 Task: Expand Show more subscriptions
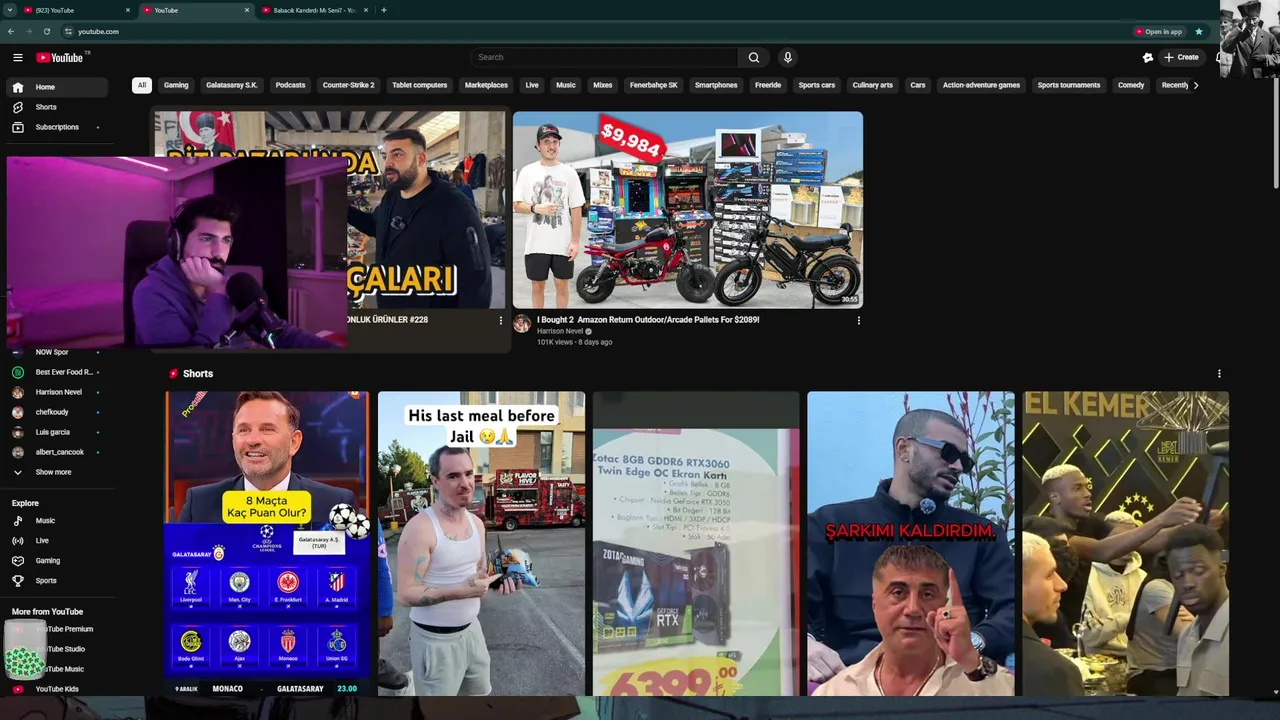(57, 472)
